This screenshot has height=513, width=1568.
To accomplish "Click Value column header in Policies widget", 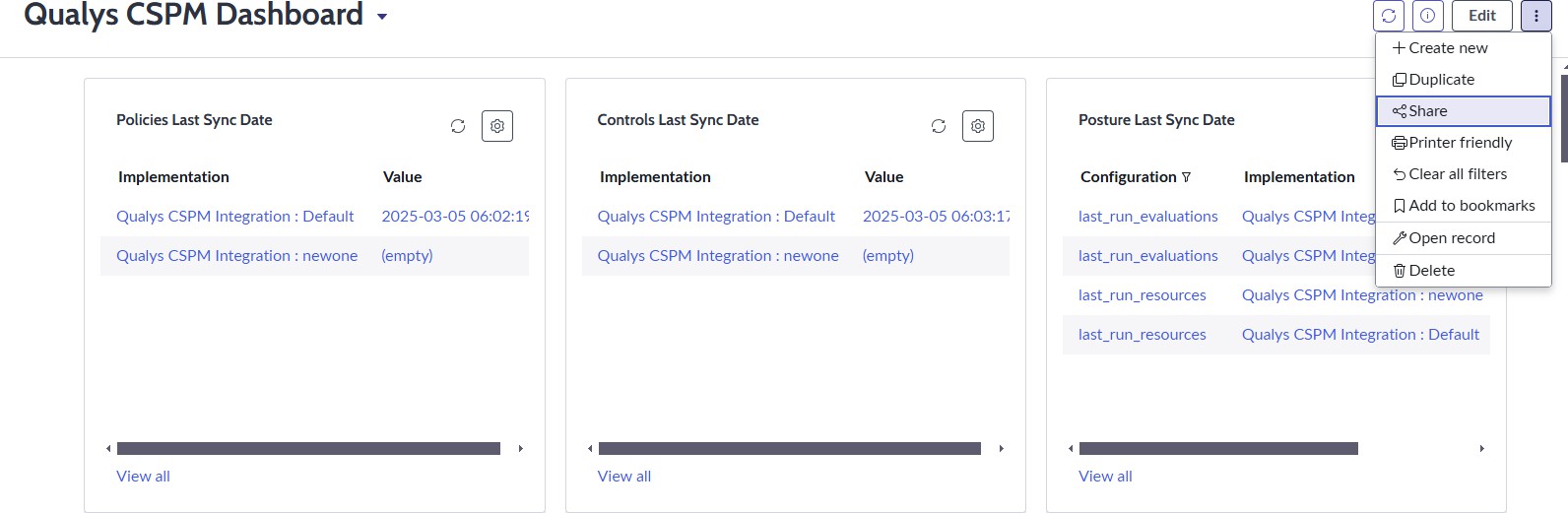I will (402, 177).
